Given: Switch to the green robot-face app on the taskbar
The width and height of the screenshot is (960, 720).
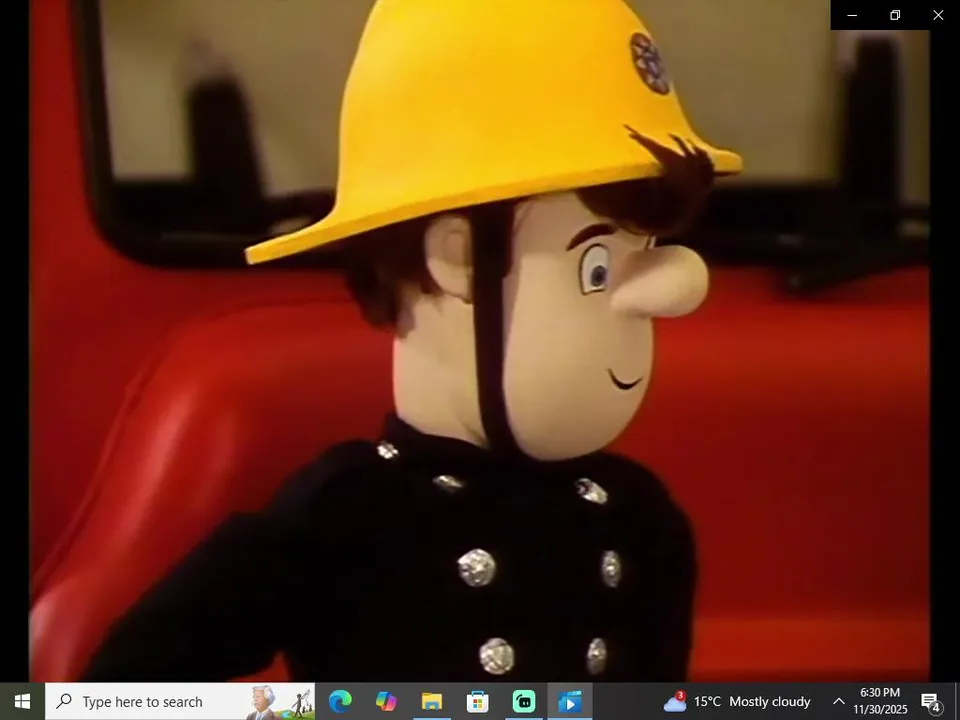Looking at the screenshot, I should [x=524, y=702].
